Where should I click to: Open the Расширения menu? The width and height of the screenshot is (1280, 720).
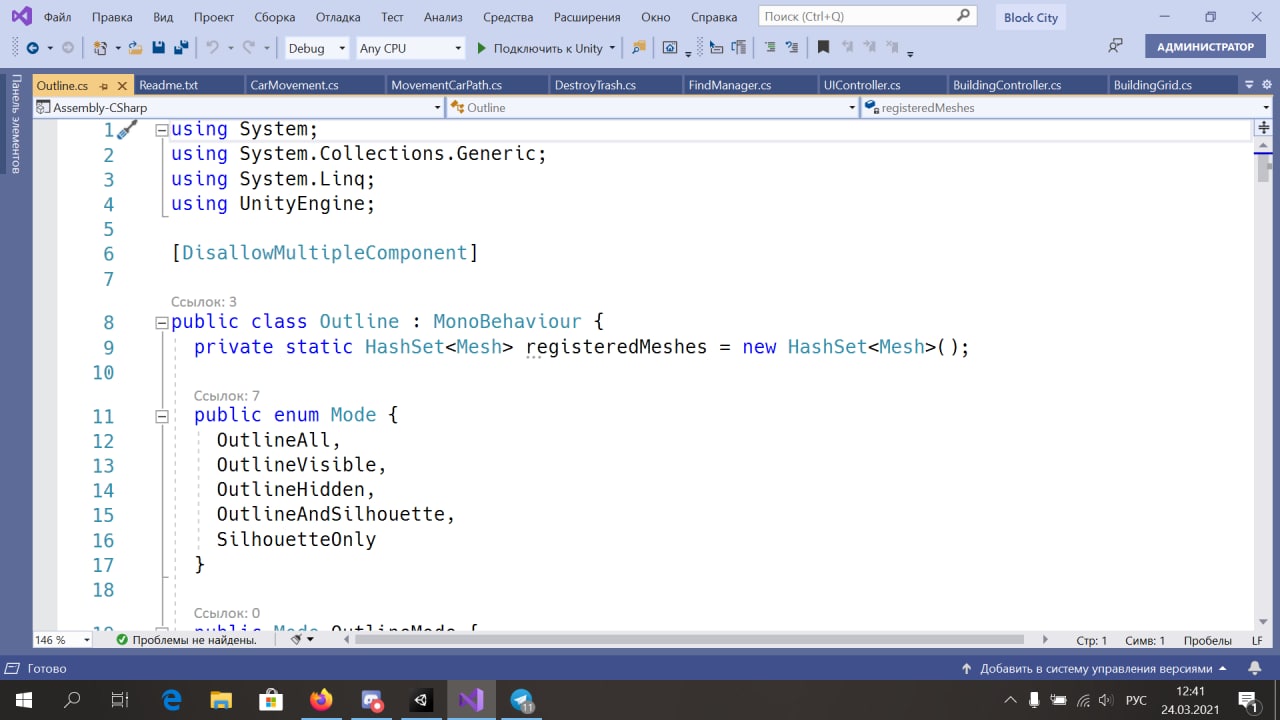point(585,17)
